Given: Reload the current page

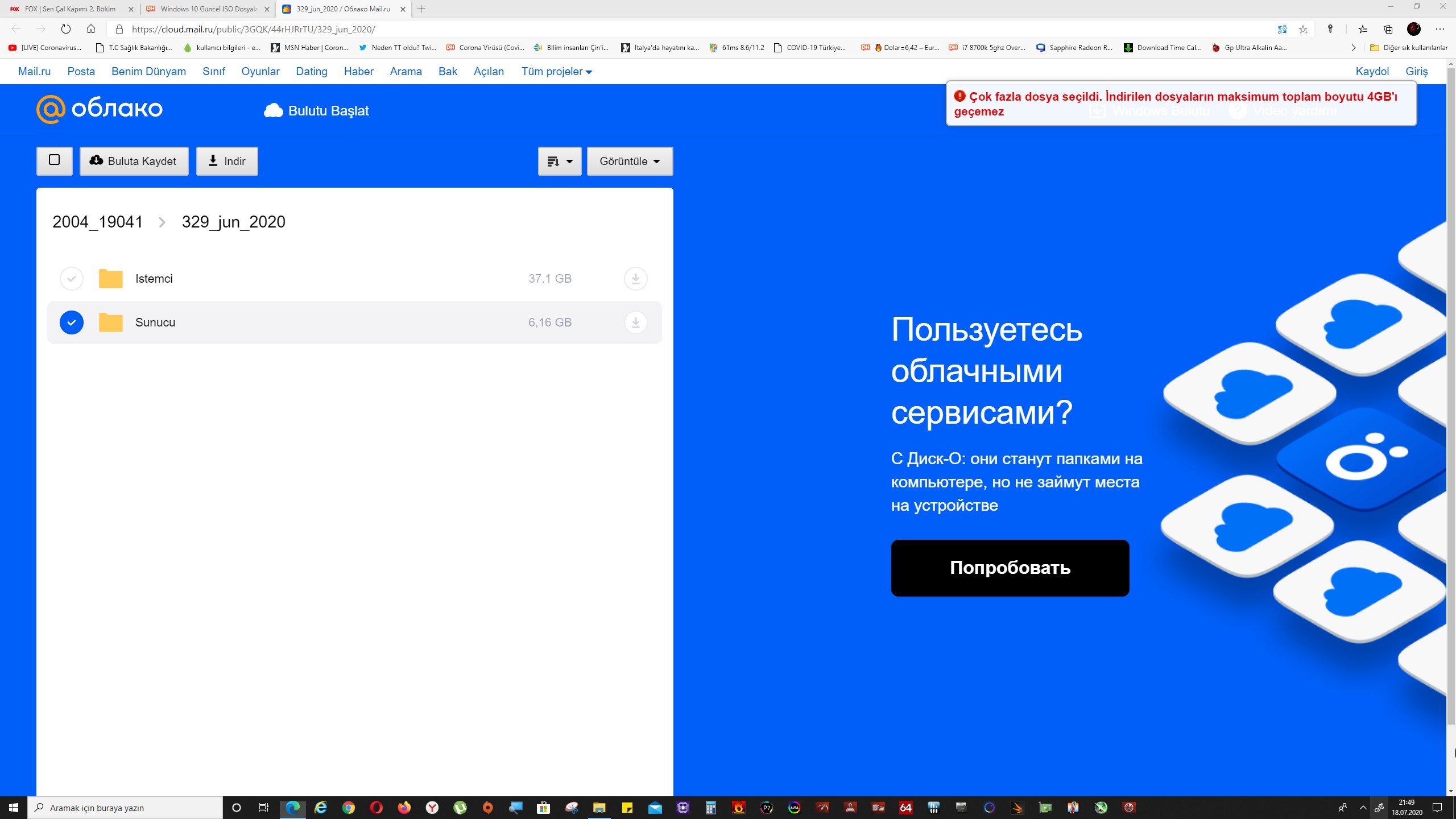Looking at the screenshot, I should pyautogui.click(x=66, y=29).
